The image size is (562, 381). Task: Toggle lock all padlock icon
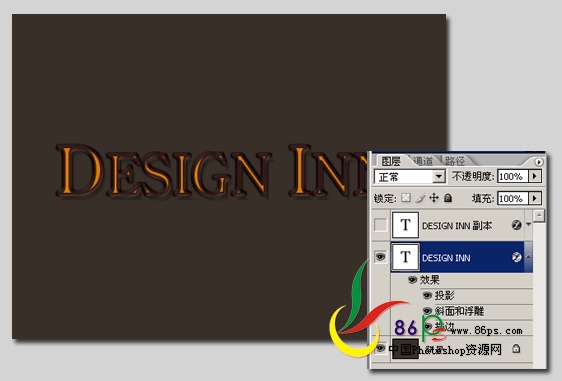click(x=448, y=198)
